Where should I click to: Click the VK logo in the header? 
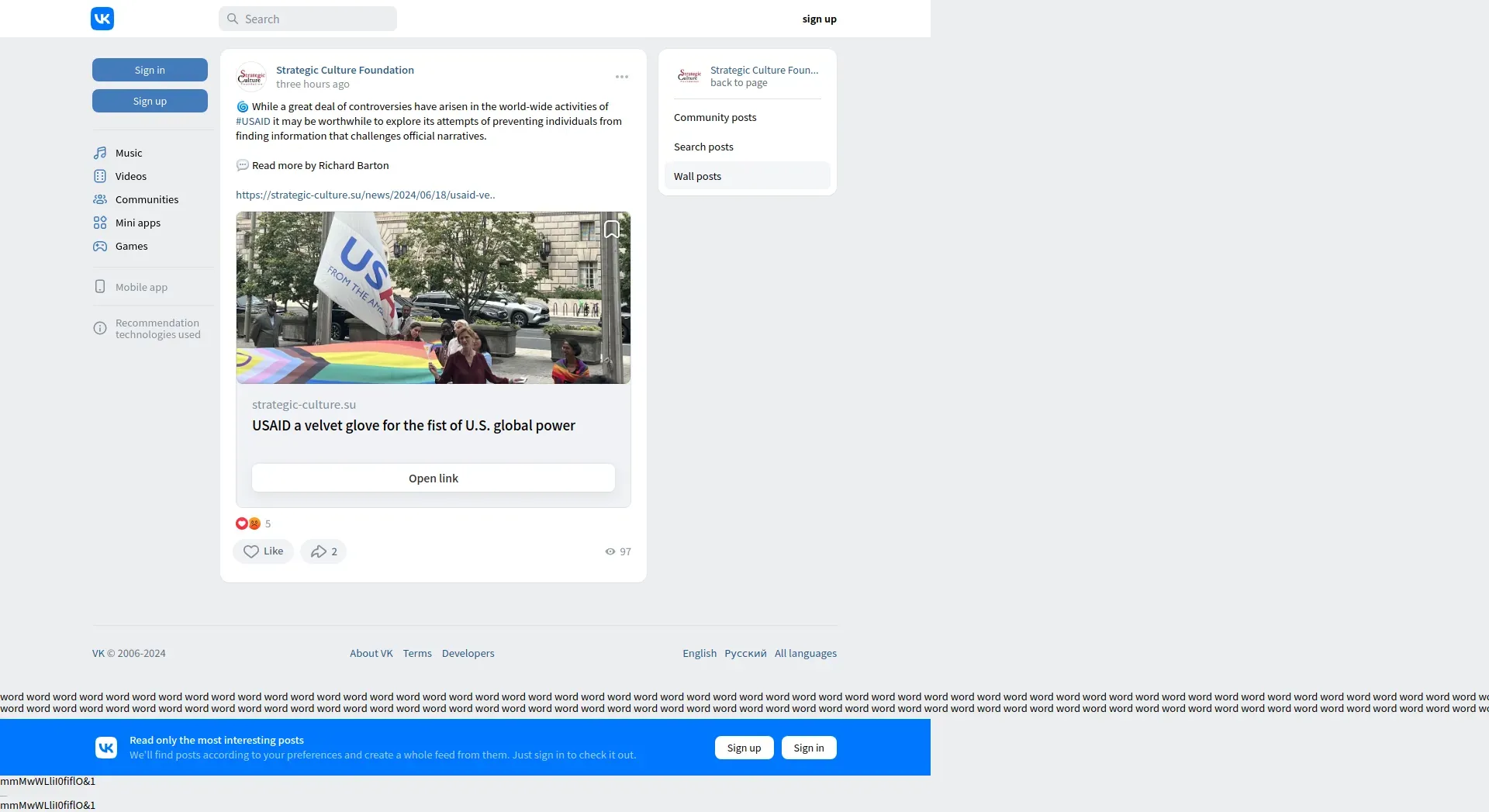tap(102, 19)
